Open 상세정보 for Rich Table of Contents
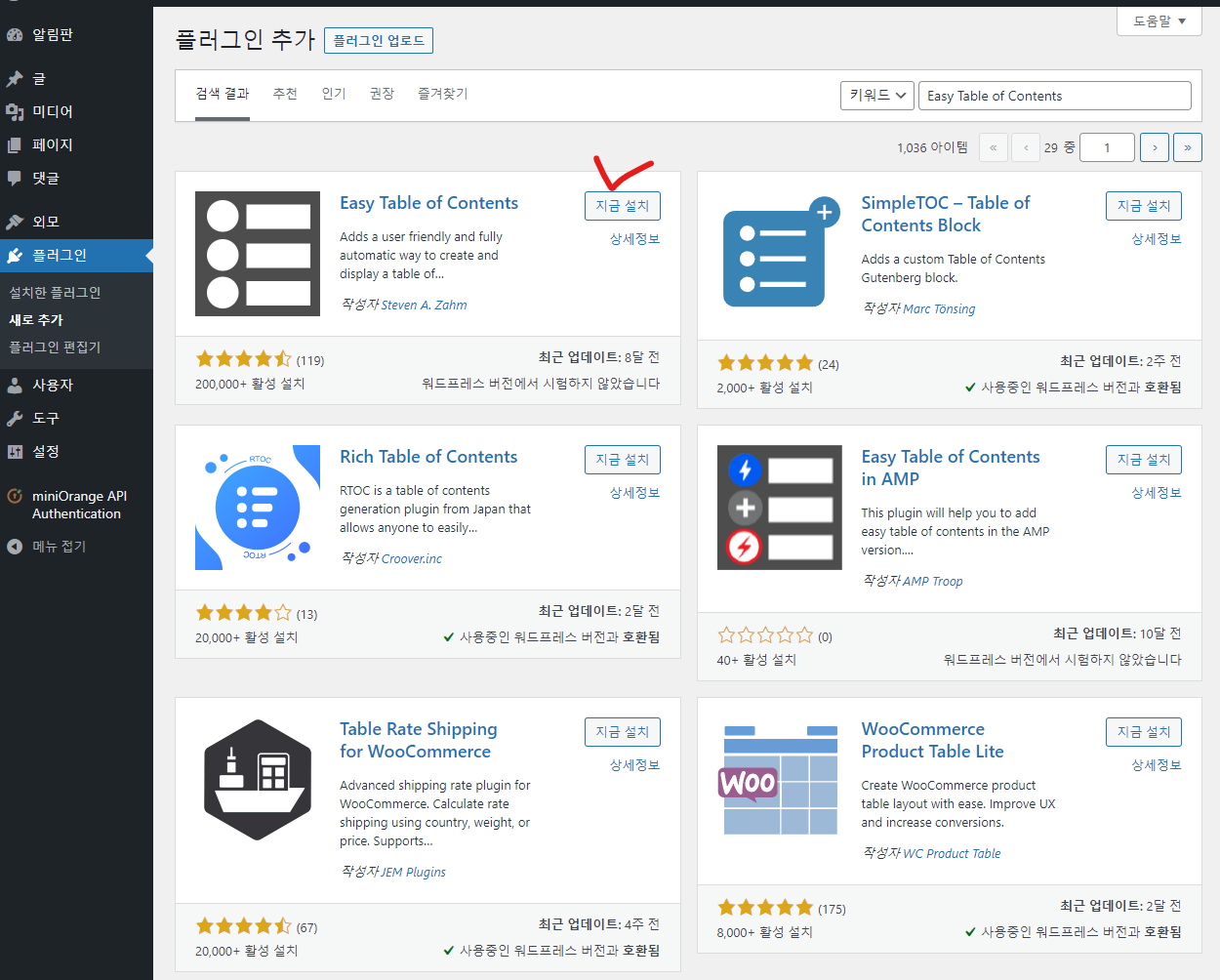This screenshot has height=980, width=1220. tap(635, 493)
